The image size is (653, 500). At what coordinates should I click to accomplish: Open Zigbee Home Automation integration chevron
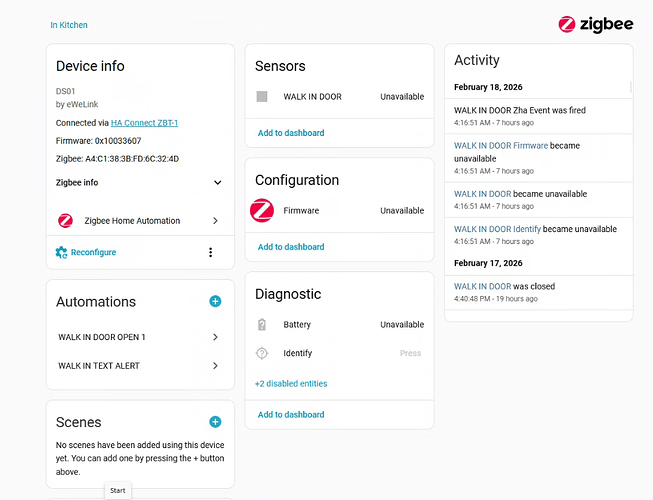tap(215, 221)
